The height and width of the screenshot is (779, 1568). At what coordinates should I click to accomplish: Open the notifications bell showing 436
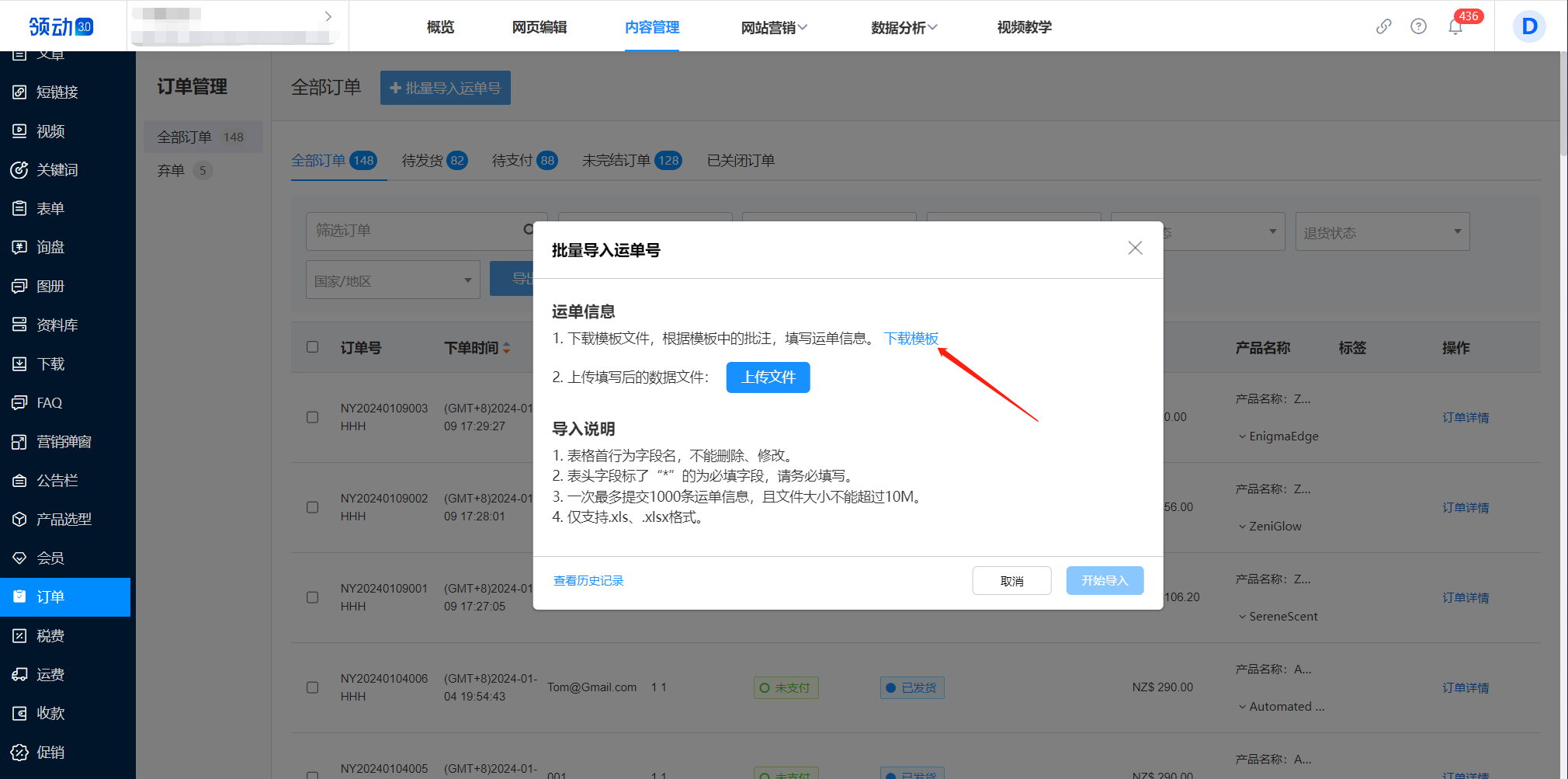point(1455,26)
